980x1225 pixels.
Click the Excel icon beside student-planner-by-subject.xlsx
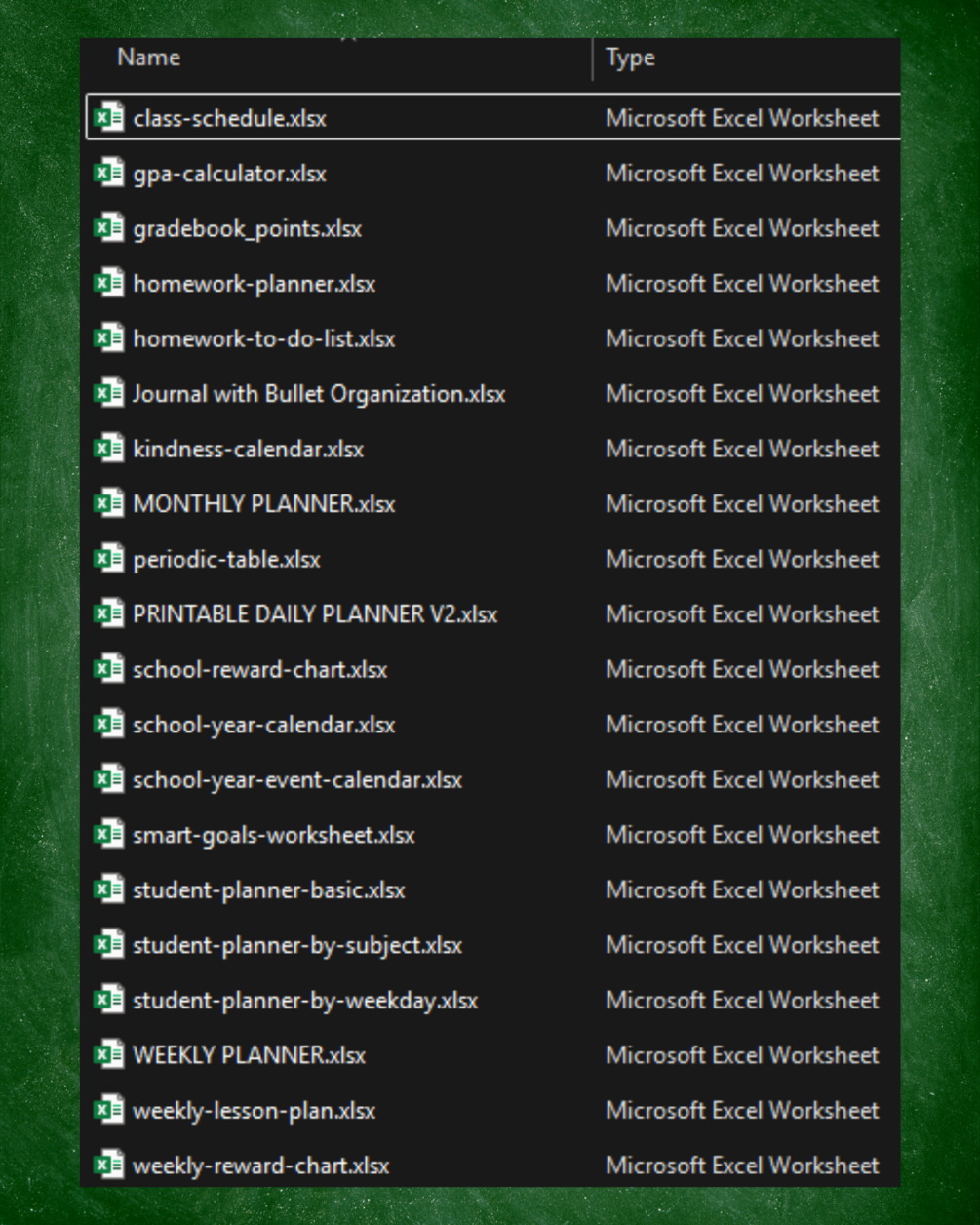(108, 945)
